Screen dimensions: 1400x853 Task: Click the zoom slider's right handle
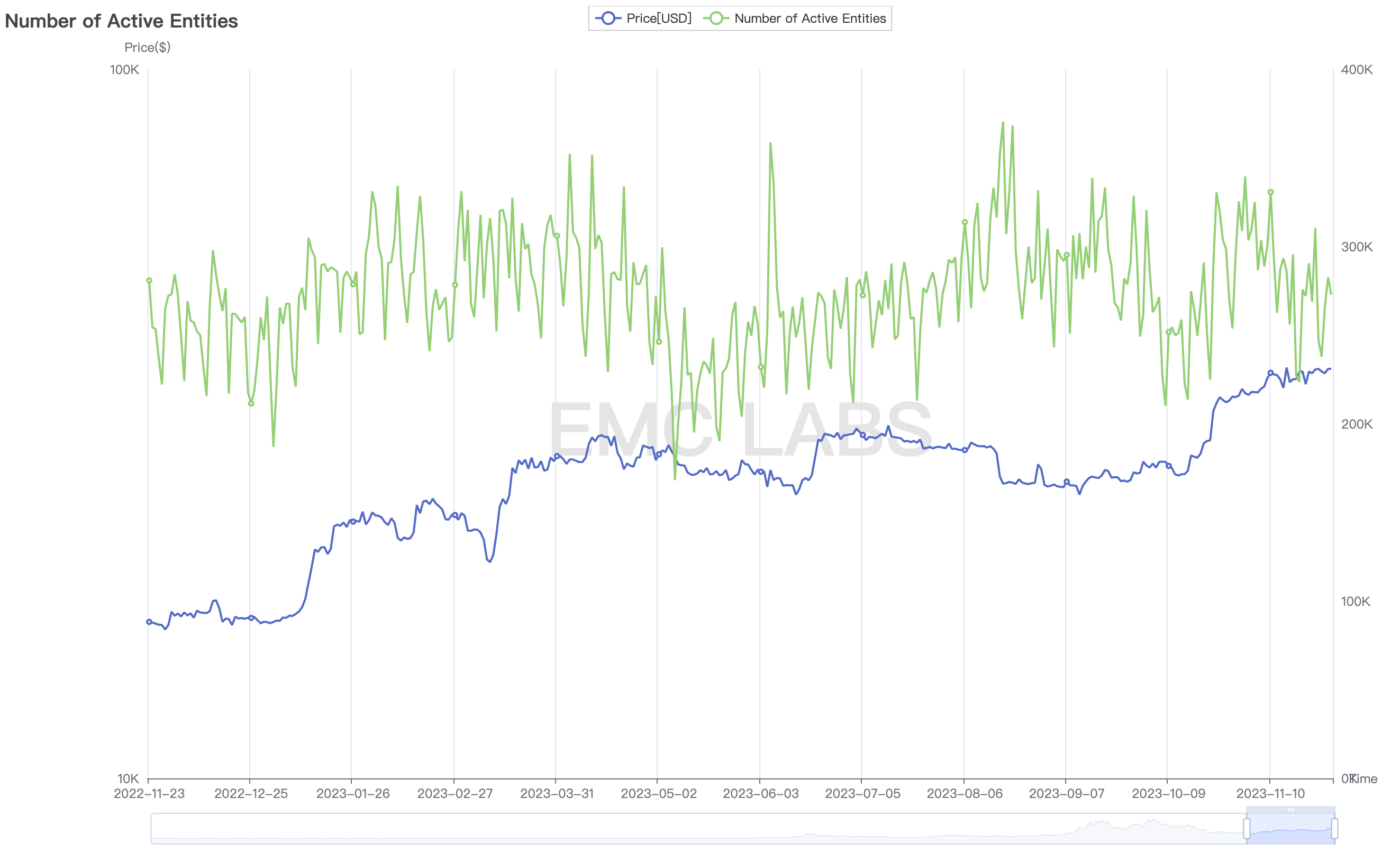click(x=1335, y=828)
